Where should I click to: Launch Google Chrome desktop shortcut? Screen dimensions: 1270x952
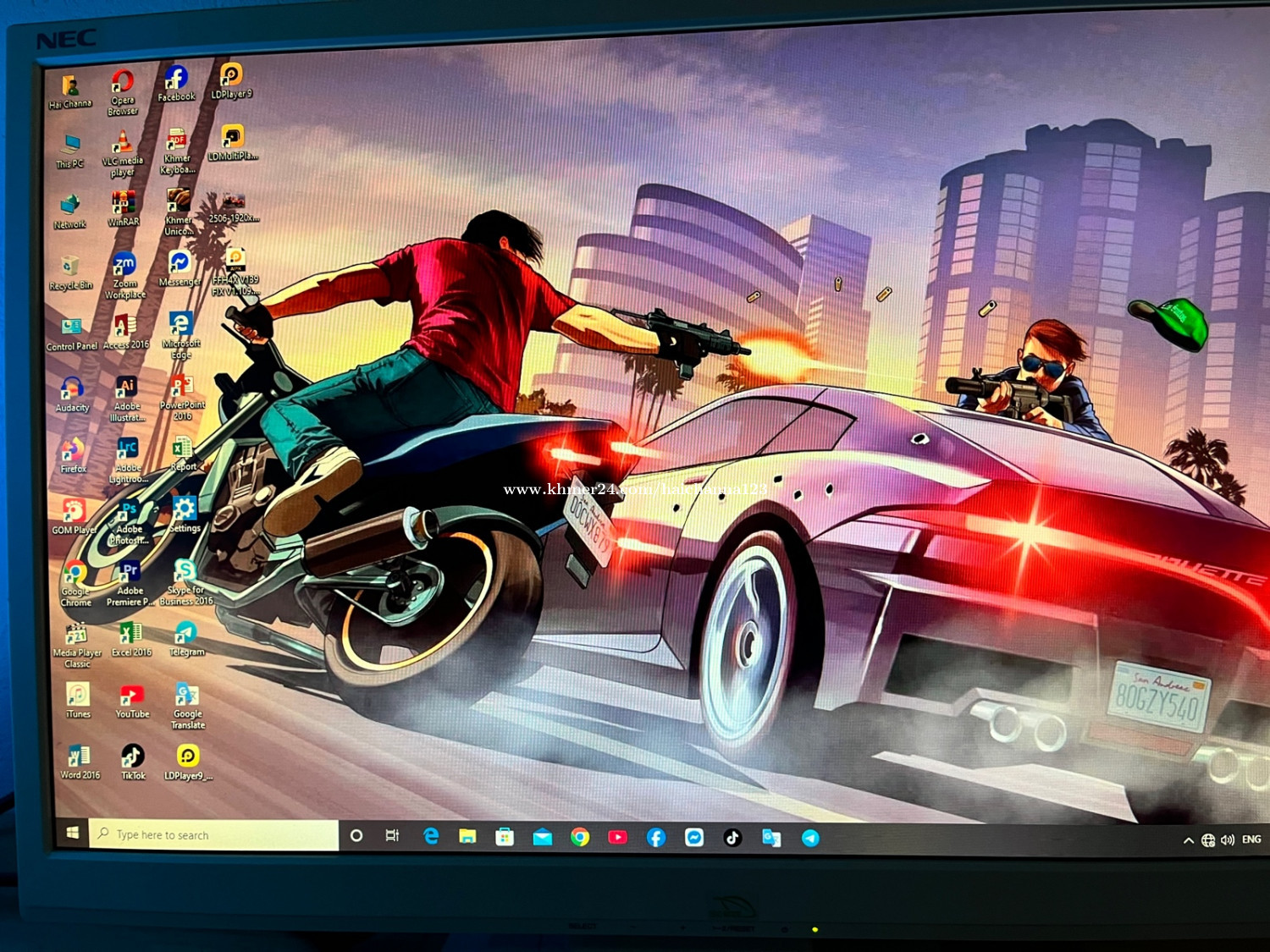coord(75,585)
